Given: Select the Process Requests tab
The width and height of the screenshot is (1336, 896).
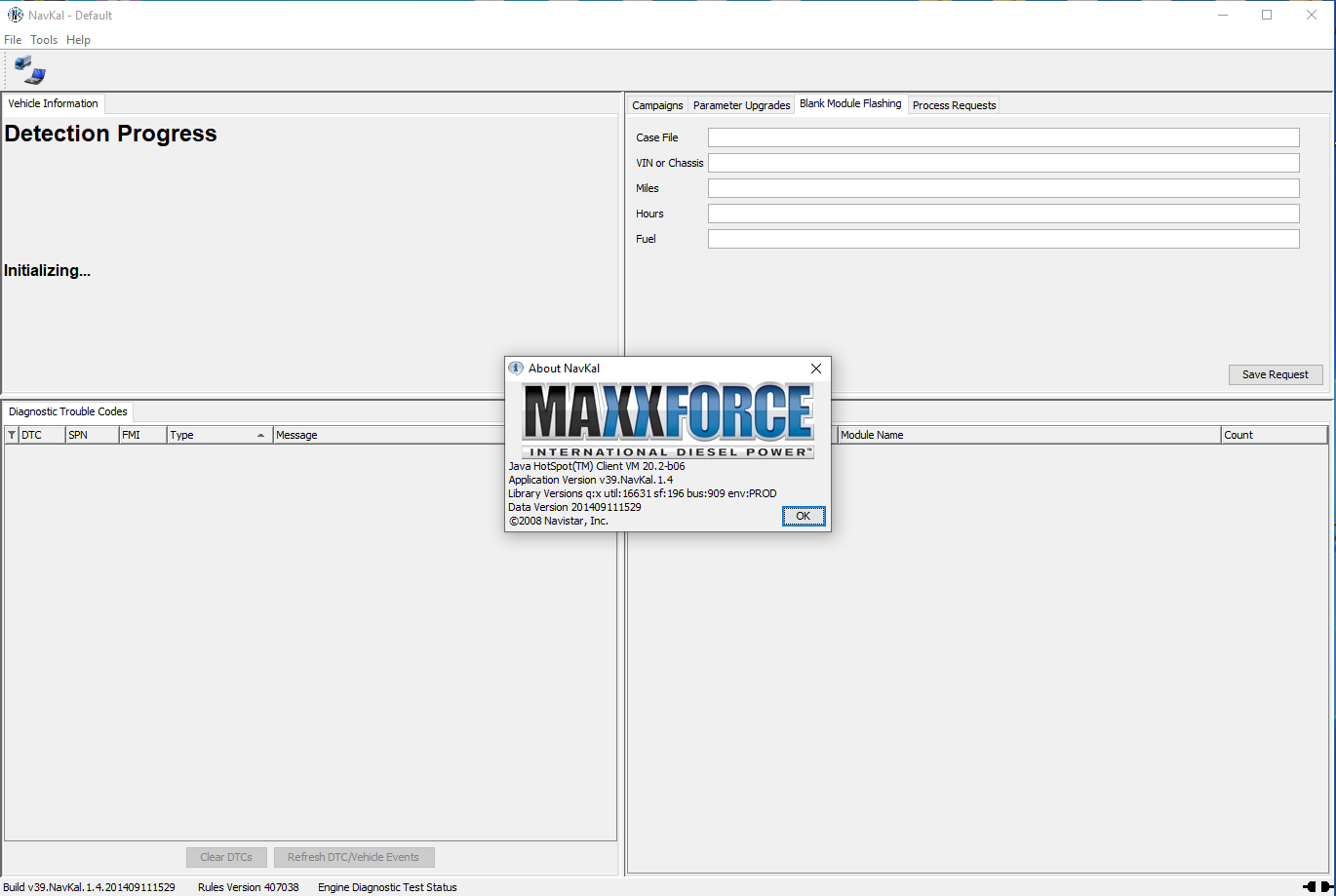Looking at the screenshot, I should tap(954, 105).
